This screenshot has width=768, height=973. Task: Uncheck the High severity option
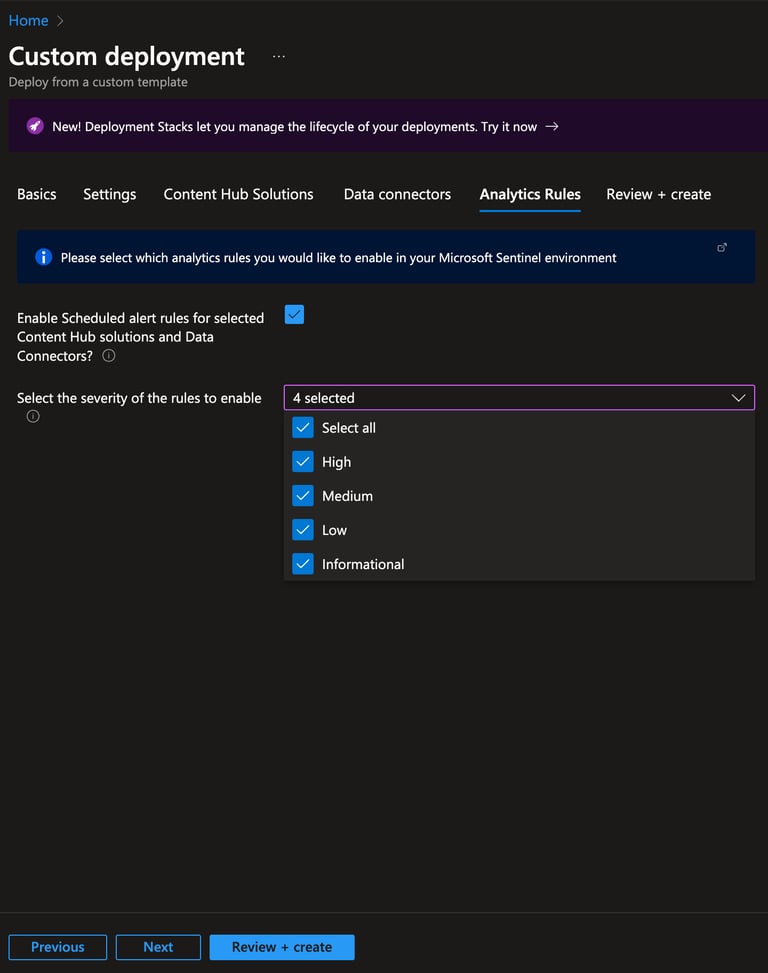(x=303, y=462)
